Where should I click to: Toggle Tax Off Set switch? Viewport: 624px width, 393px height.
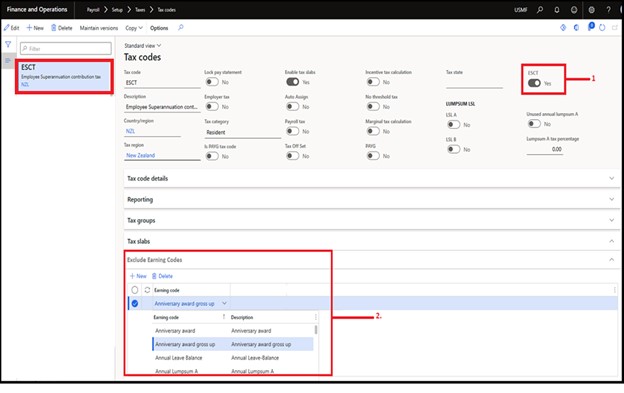(x=292, y=156)
